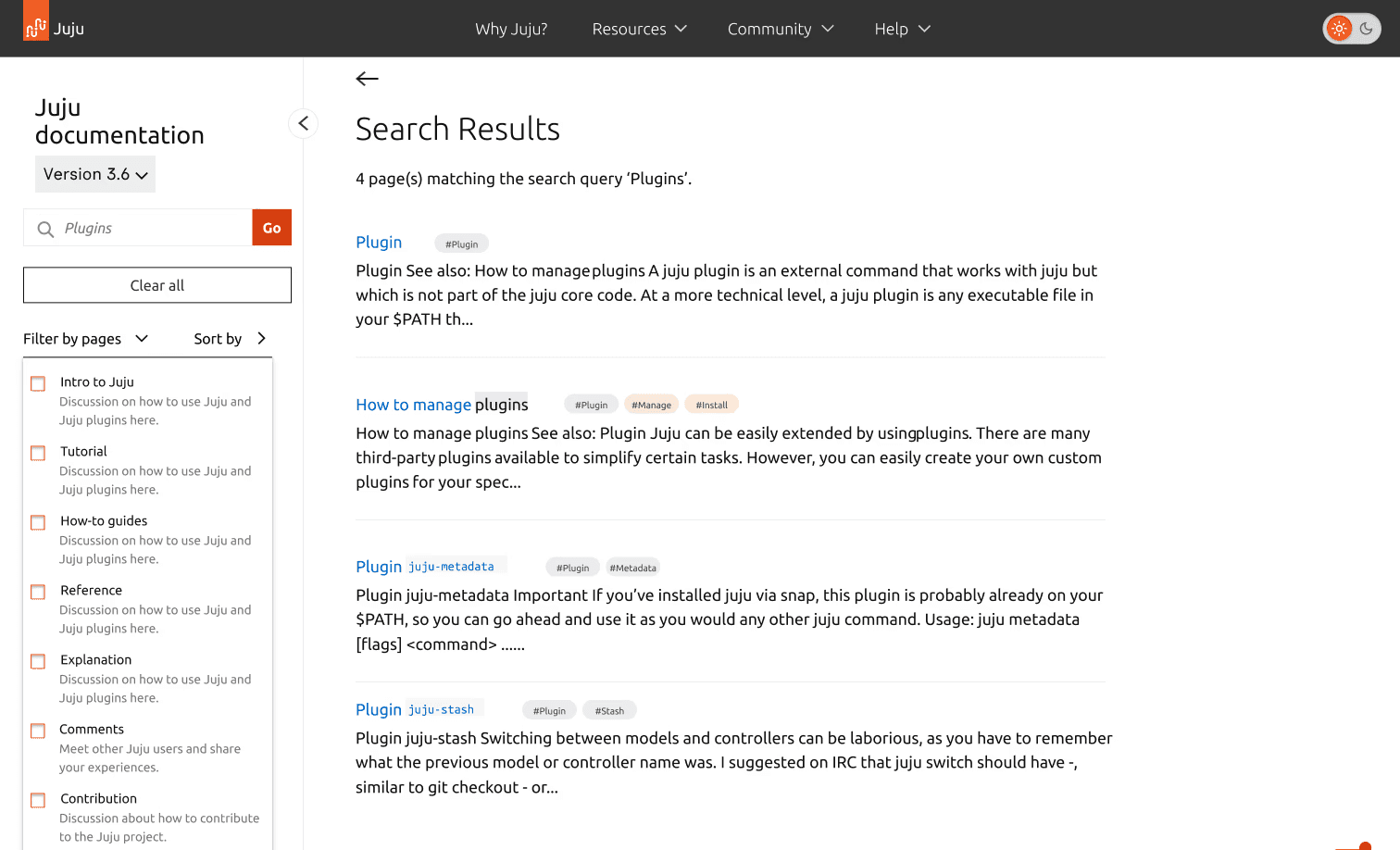Click the Clear all button
This screenshot has width=1400, height=850.
coord(157,285)
